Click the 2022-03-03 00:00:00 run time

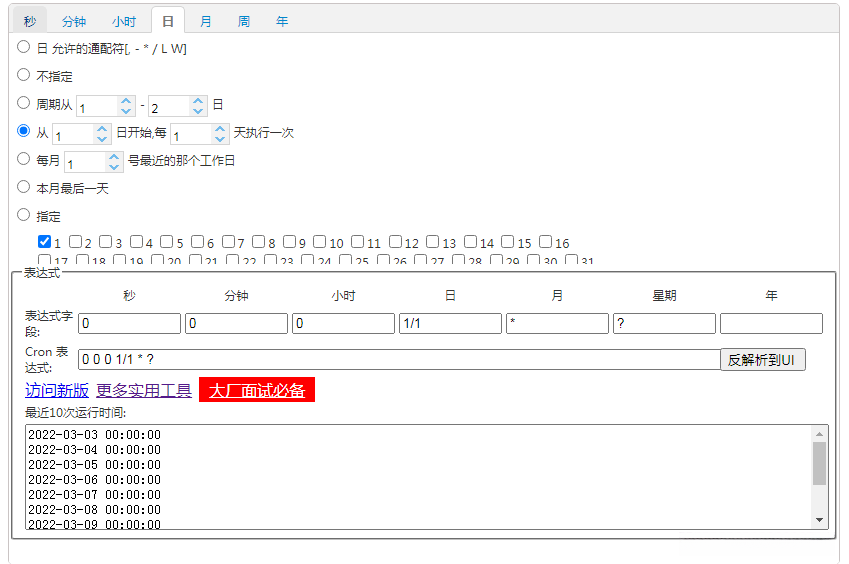tap(94, 435)
